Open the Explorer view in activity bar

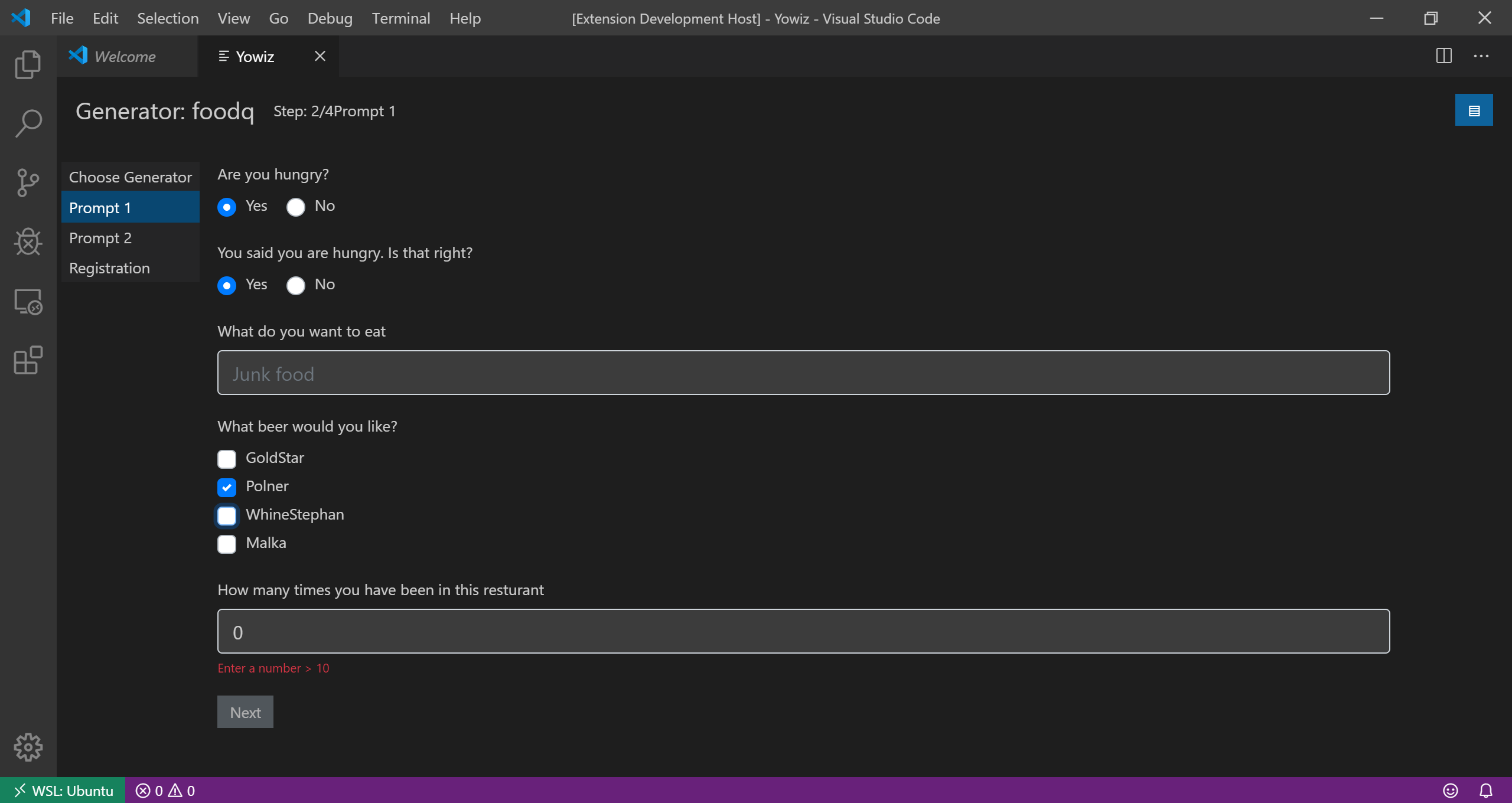point(28,64)
